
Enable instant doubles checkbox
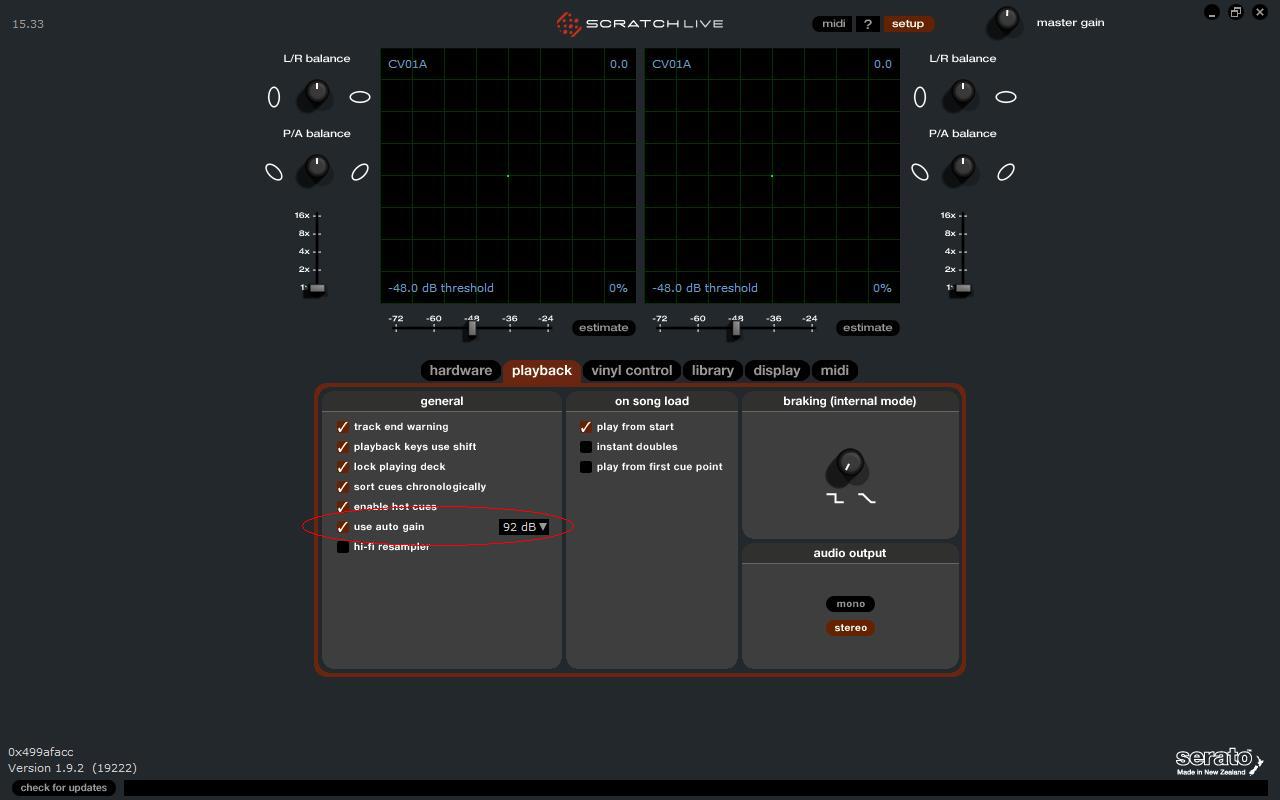pyautogui.click(x=586, y=447)
